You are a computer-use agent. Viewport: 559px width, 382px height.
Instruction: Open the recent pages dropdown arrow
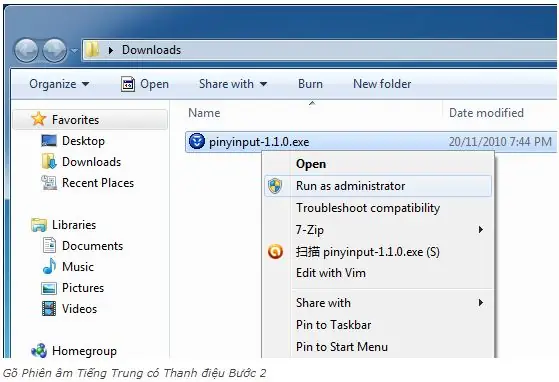(74, 51)
